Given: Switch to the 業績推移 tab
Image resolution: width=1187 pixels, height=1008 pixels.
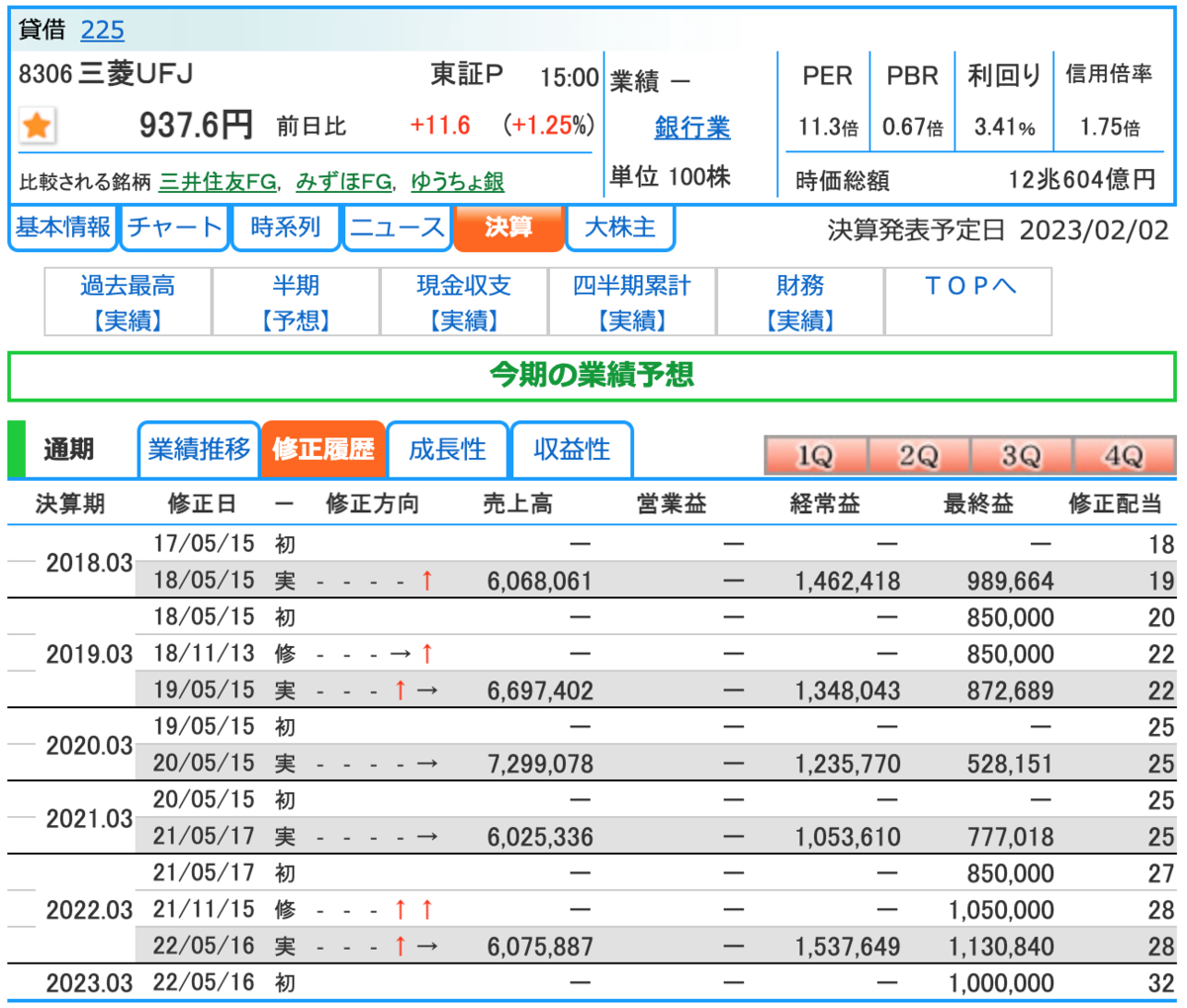Looking at the screenshot, I should (x=199, y=450).
